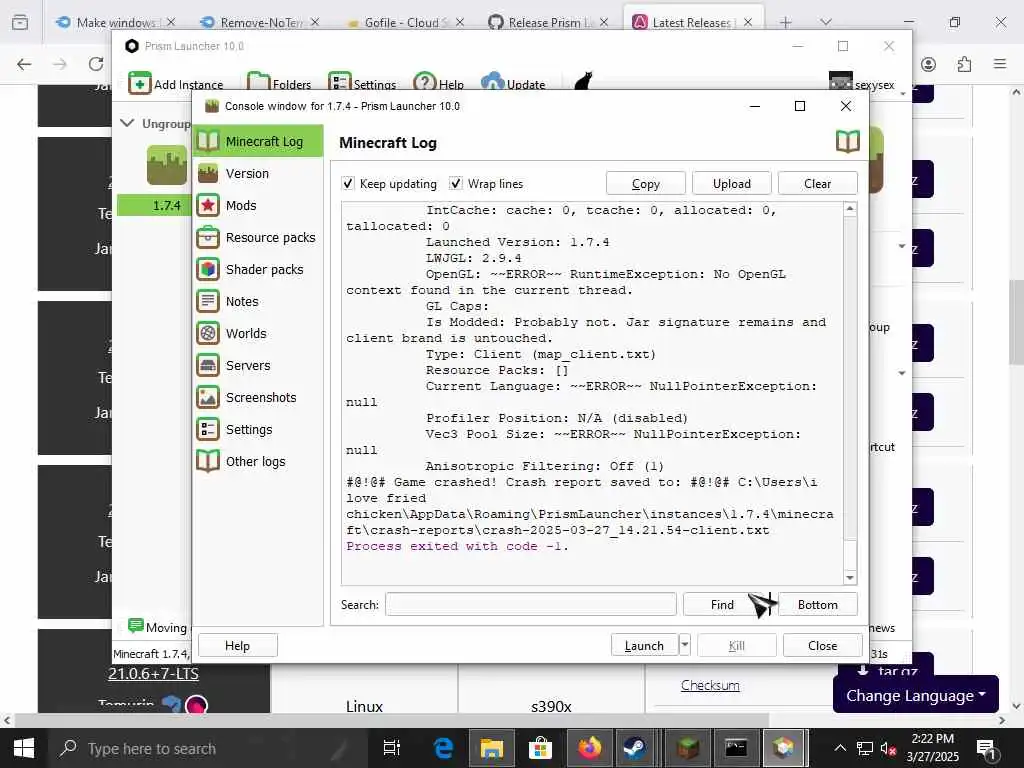Image resolution: width=1024 pixels, height=768 pixels.
Task: Click the log scrollbar up arrow
Action: (850, 209)
